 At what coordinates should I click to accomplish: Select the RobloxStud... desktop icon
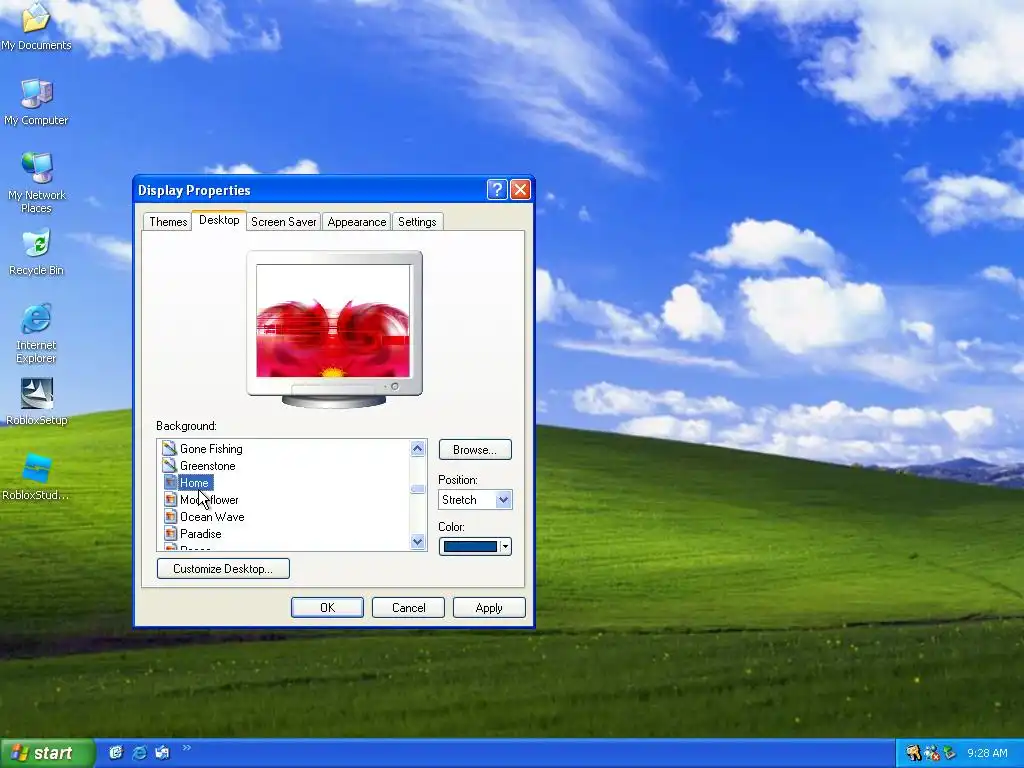36,477
